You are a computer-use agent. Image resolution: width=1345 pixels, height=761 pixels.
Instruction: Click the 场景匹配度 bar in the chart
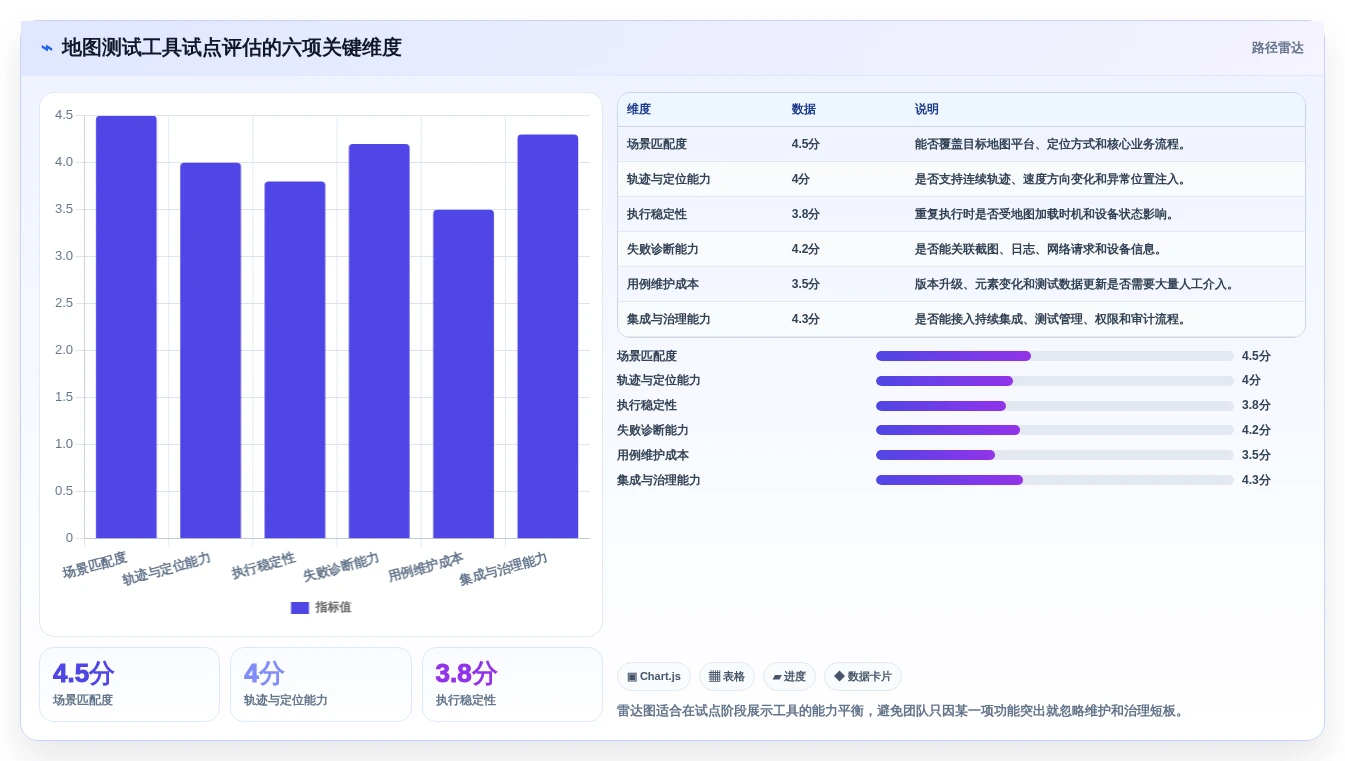click(x=126, y=327)
